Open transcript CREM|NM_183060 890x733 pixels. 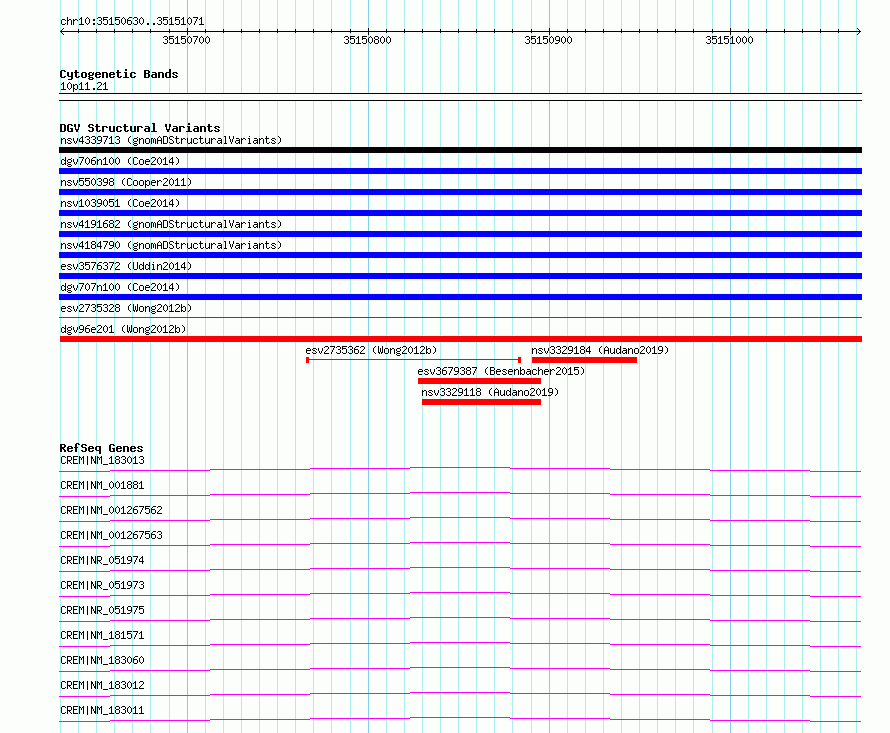[x=102, y=660]
